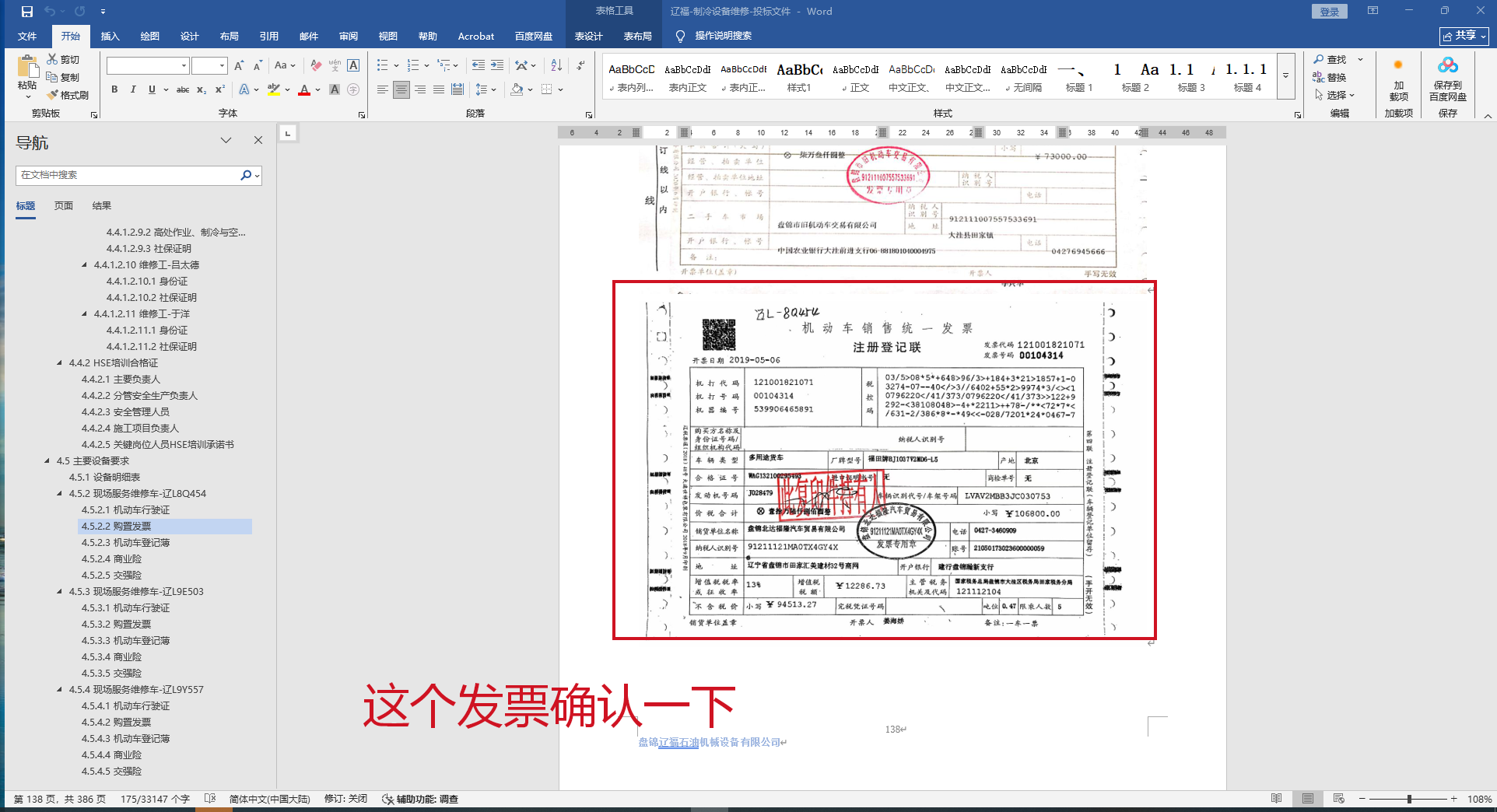Switch to the web layout view icon in the status bar
Viewport: 1497px width, 812px height.
(1338, 799)
